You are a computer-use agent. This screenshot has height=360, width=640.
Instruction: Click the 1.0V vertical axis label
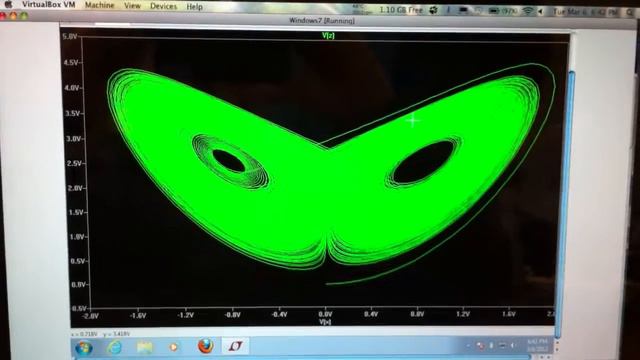(76, 237)
